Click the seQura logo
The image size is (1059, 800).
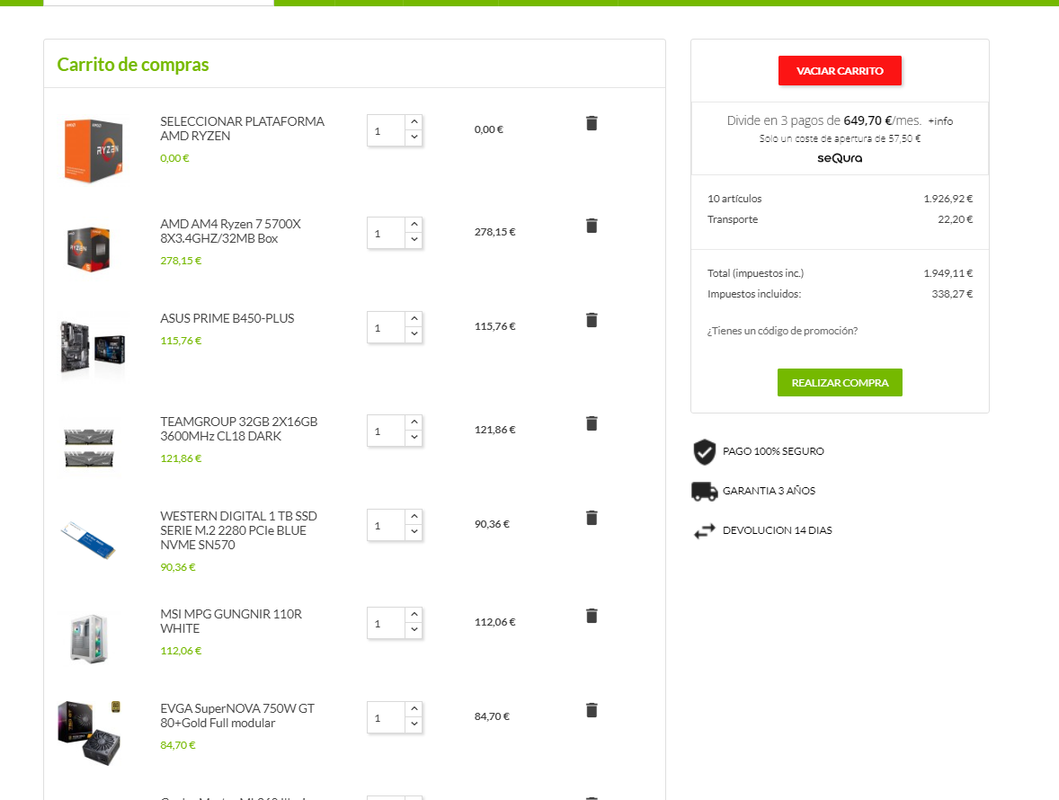840,158
